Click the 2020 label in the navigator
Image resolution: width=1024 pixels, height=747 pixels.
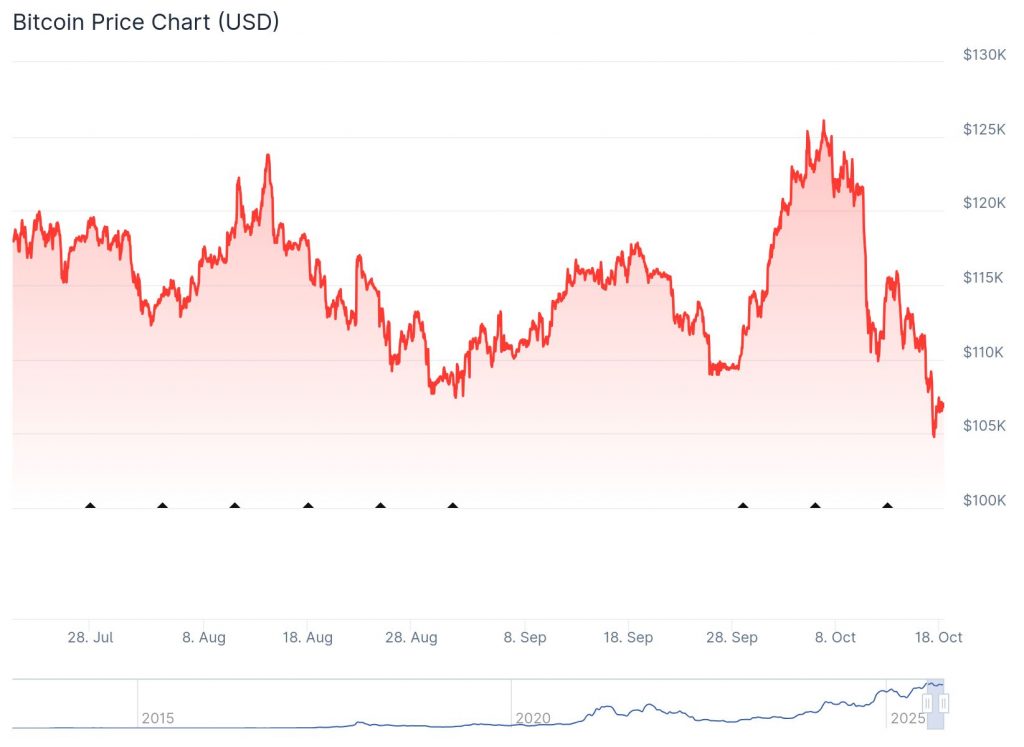pos(533,718)
